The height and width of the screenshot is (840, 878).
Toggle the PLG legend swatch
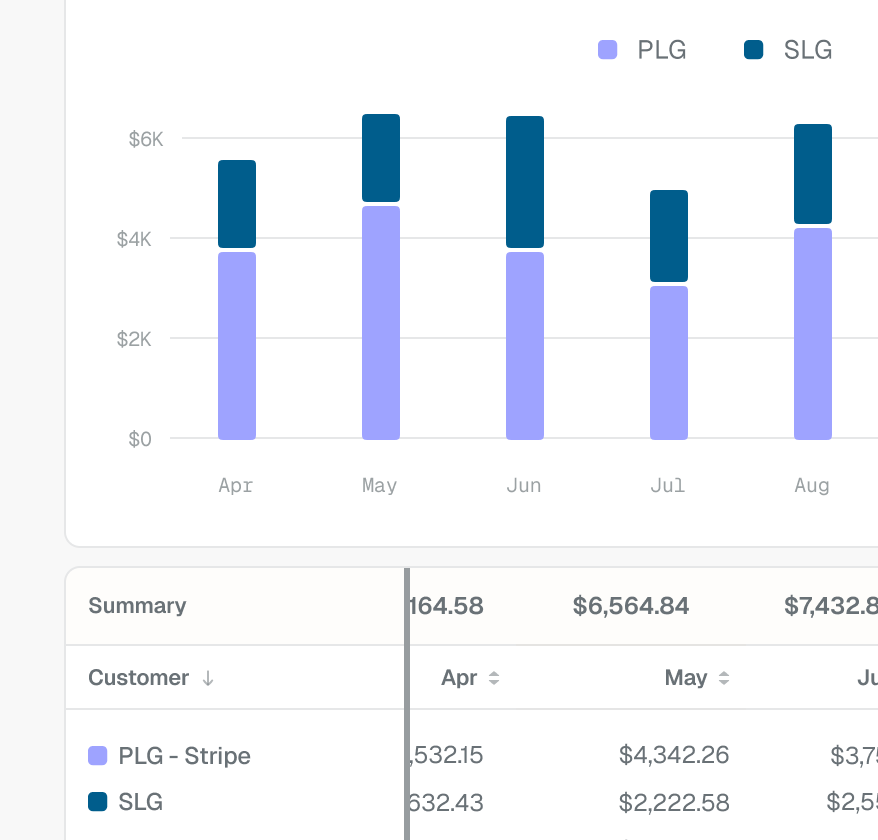608,50
